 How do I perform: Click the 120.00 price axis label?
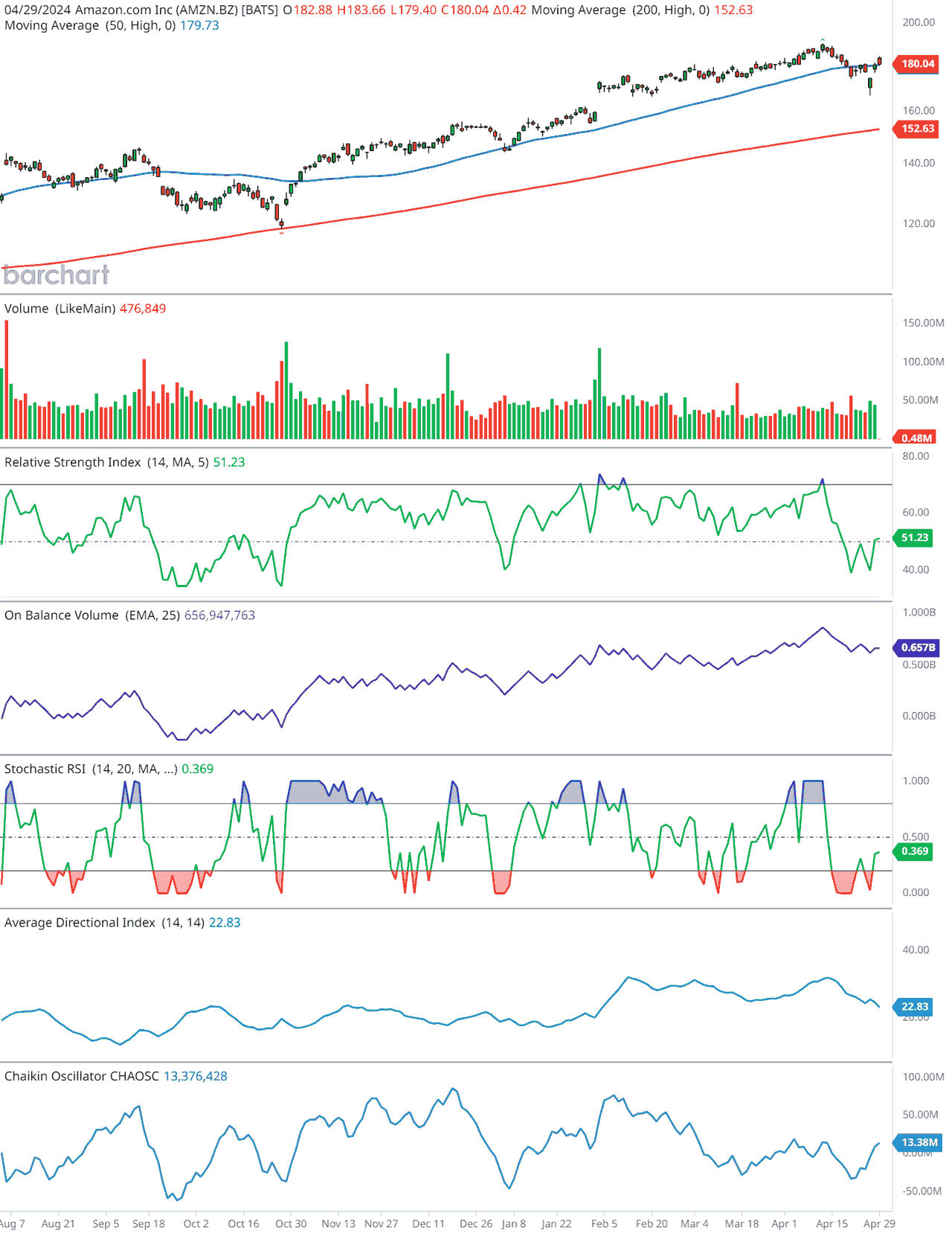pos(919,223)
